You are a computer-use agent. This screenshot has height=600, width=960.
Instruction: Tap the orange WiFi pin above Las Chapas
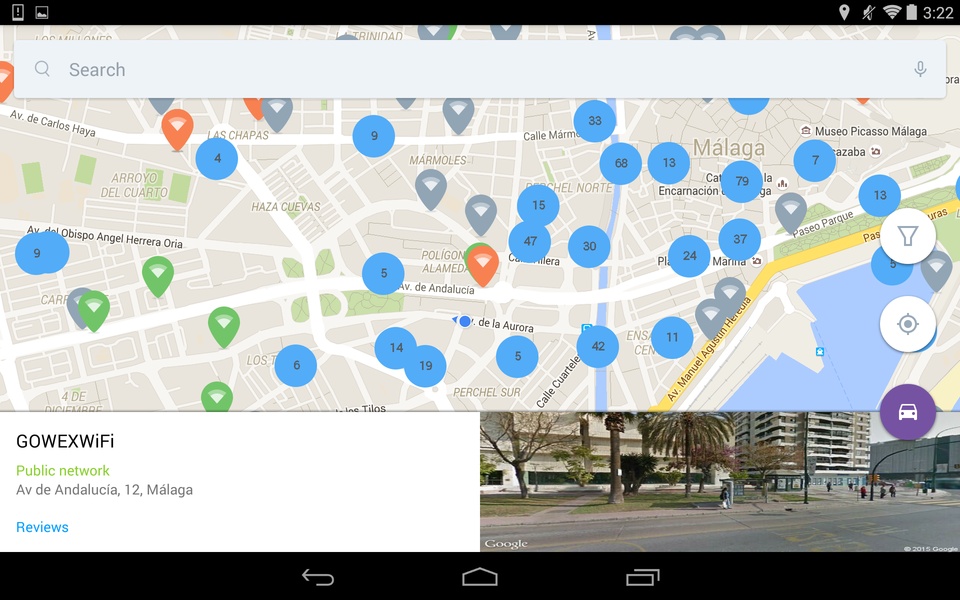point(178,129)
